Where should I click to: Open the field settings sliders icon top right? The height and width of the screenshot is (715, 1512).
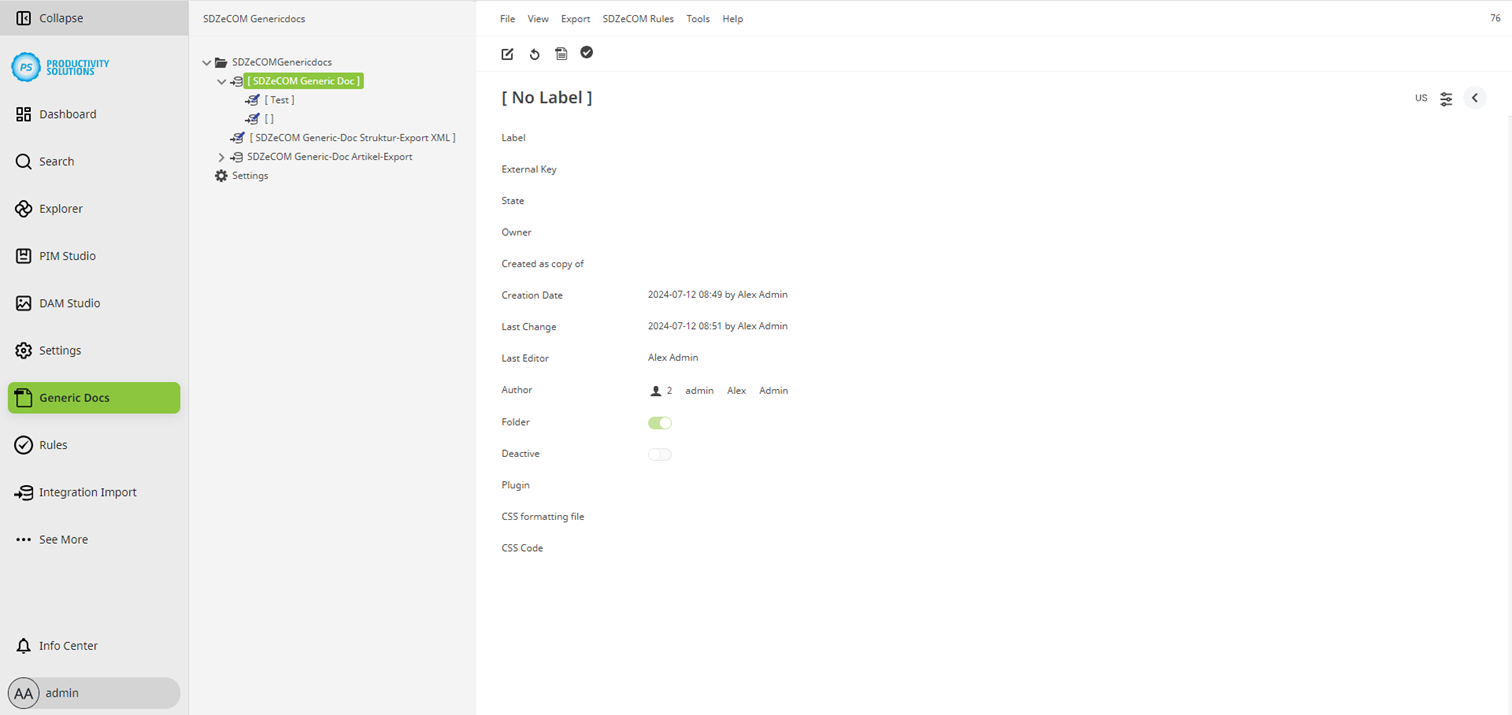click(1446, 98)
